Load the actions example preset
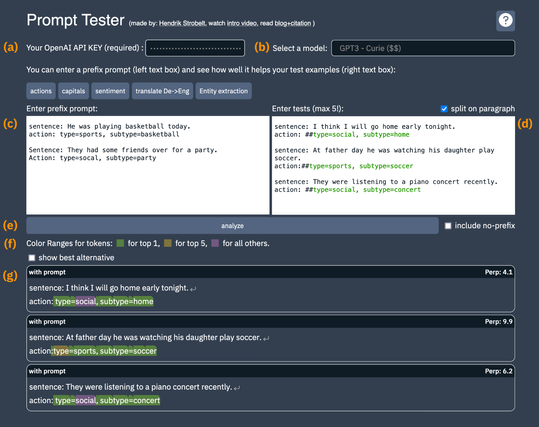The width and height of the screenshot is (539, 427). click(41, 91)
